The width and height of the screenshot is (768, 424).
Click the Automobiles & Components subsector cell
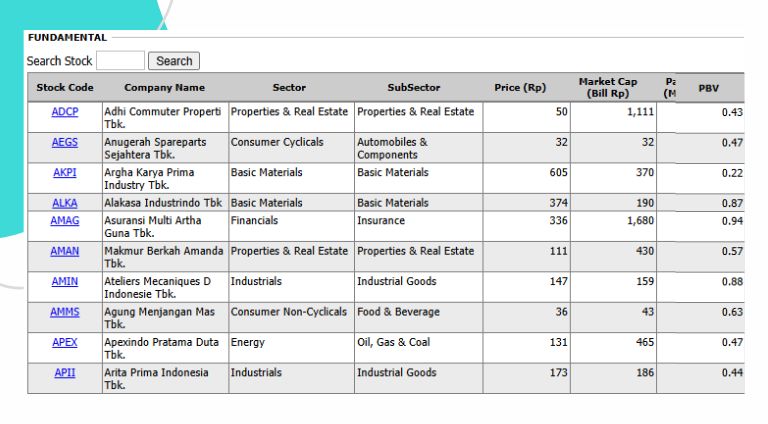coord(419,148)
